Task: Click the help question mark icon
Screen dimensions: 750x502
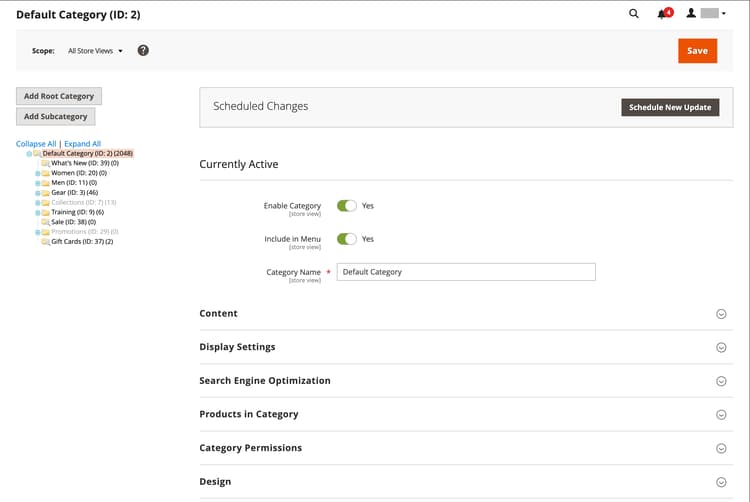Action: click(143, 50)
